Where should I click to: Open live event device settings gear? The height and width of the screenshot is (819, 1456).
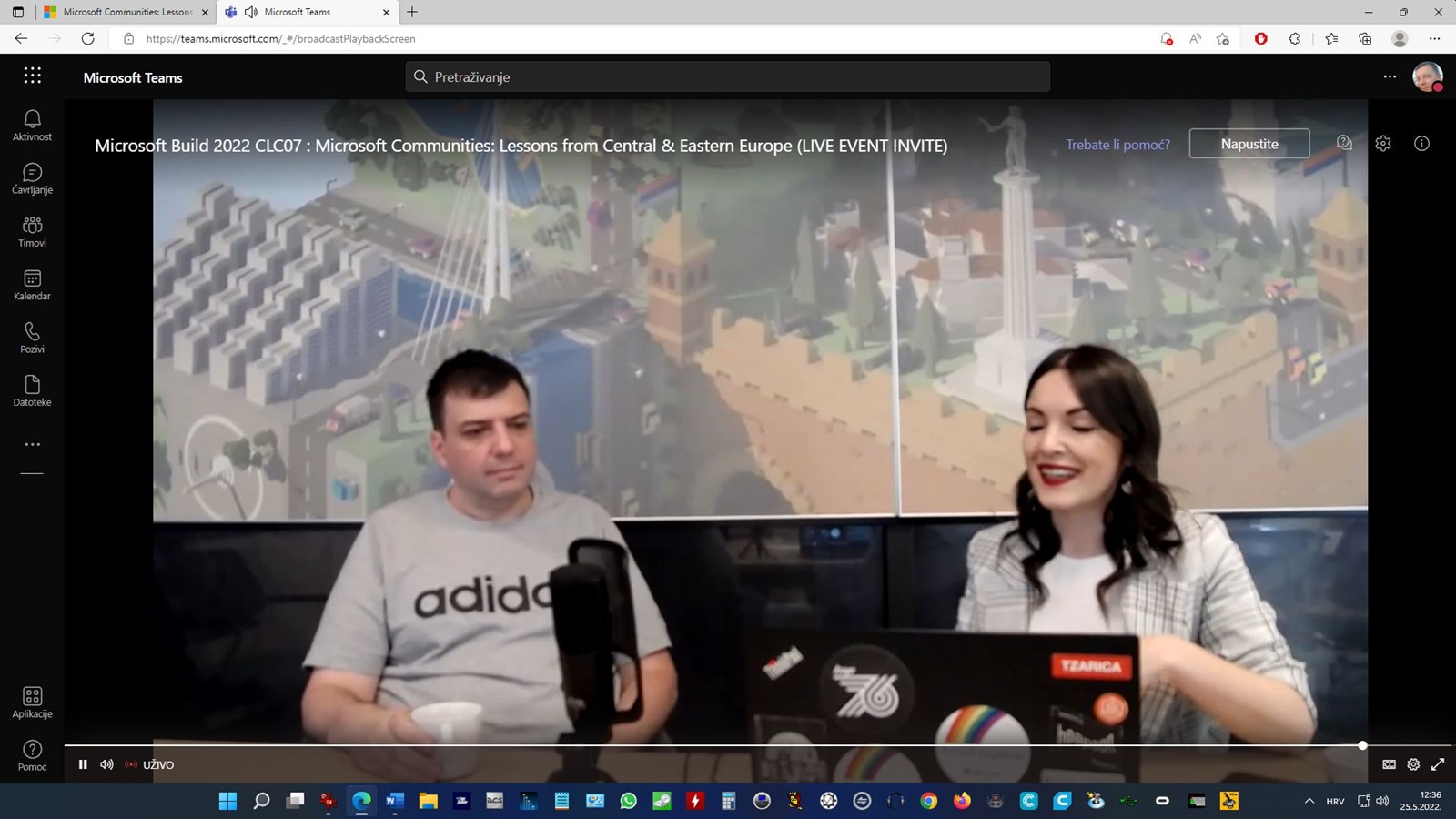(1383, 143)
